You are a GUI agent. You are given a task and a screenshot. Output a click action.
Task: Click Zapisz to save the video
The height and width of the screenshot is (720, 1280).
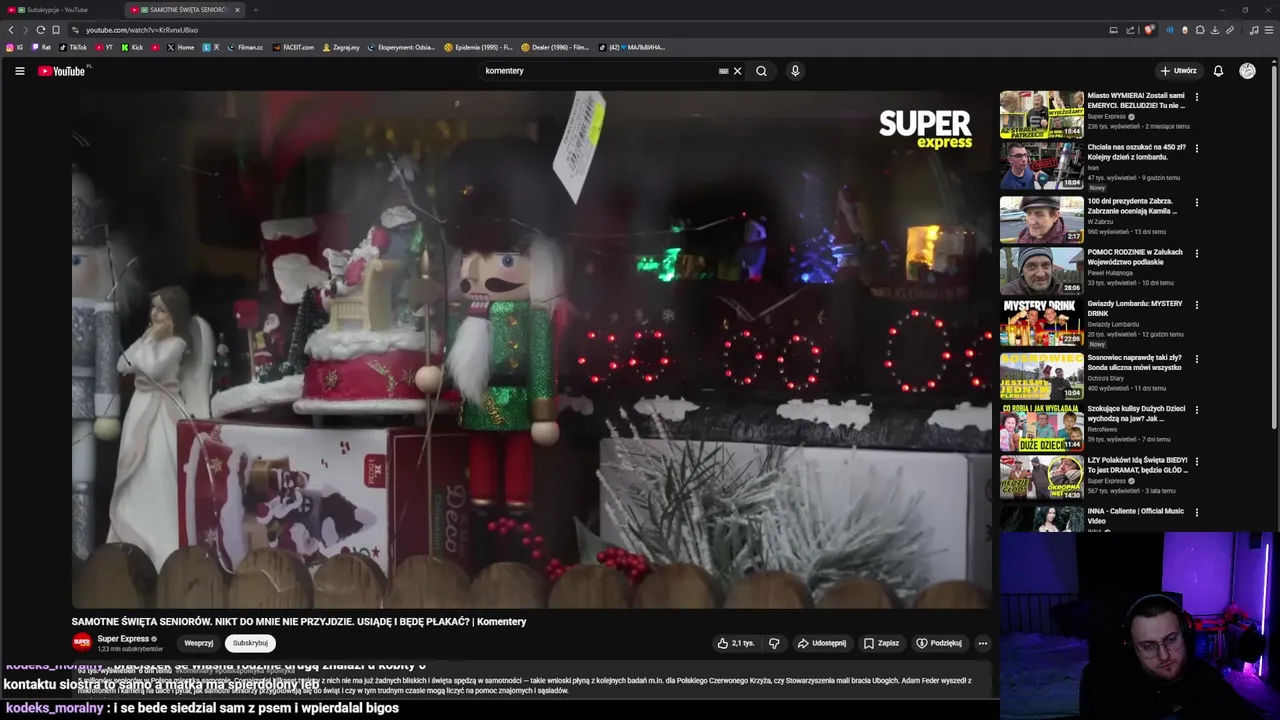tap(881, 643)
